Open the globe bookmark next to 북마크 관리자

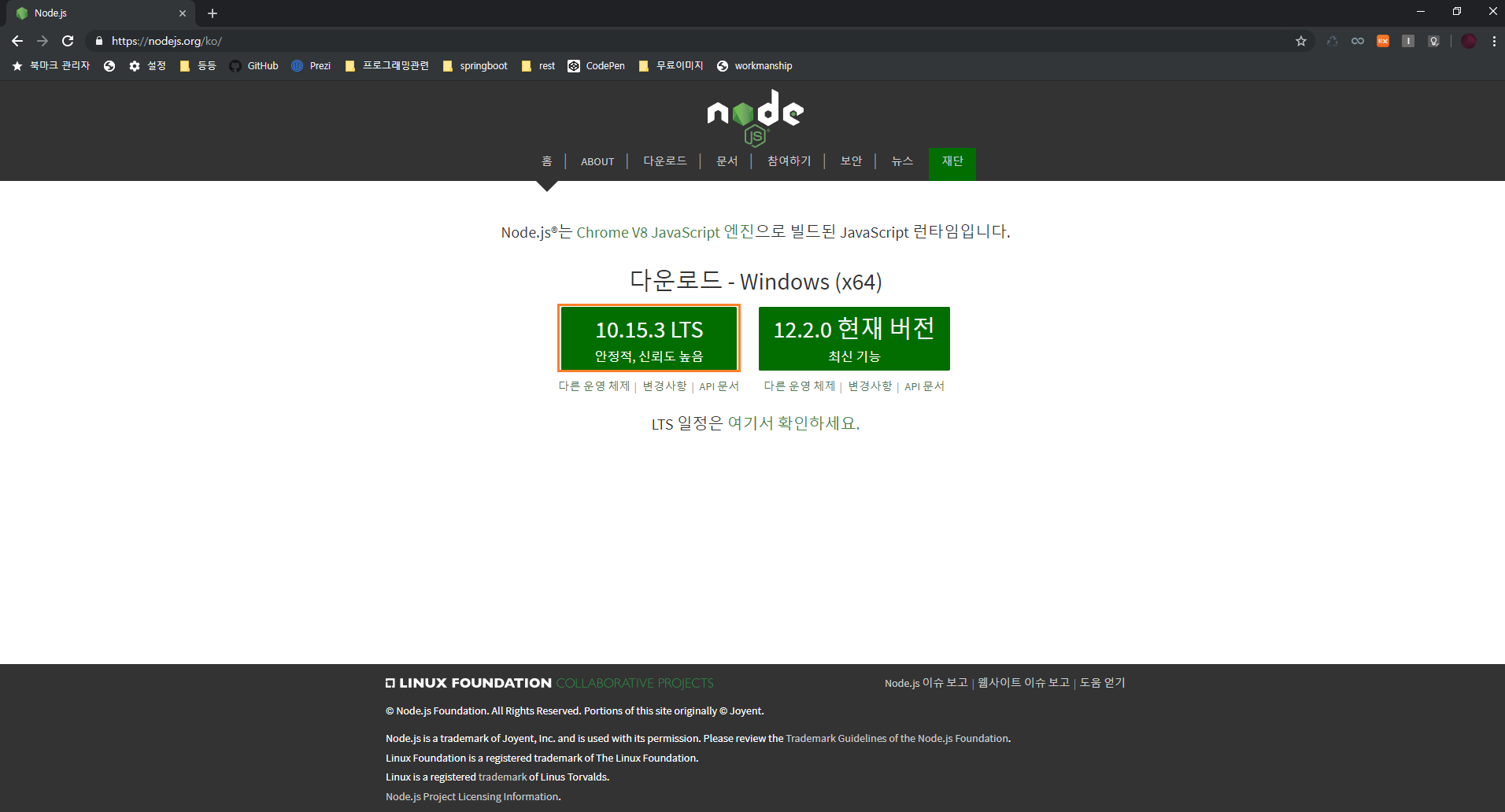pyautogui.click(x=109, y=66)
